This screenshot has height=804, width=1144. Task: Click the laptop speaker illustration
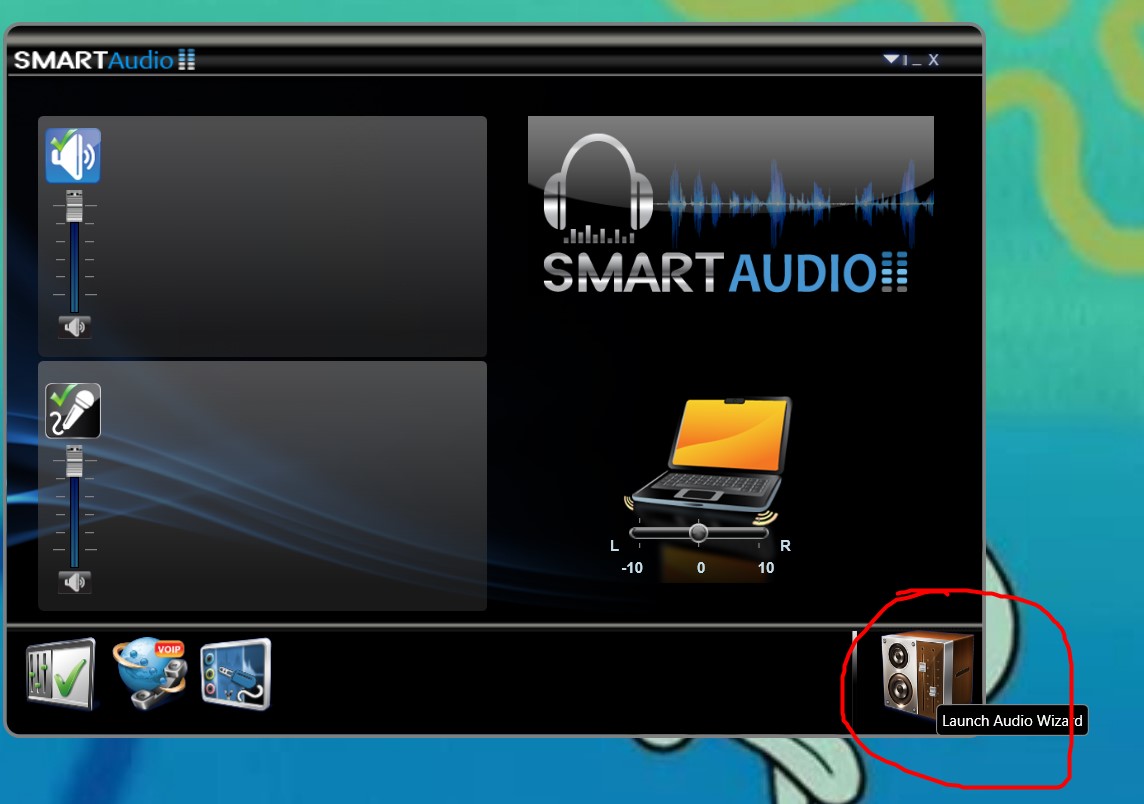(x=708, y=457)
